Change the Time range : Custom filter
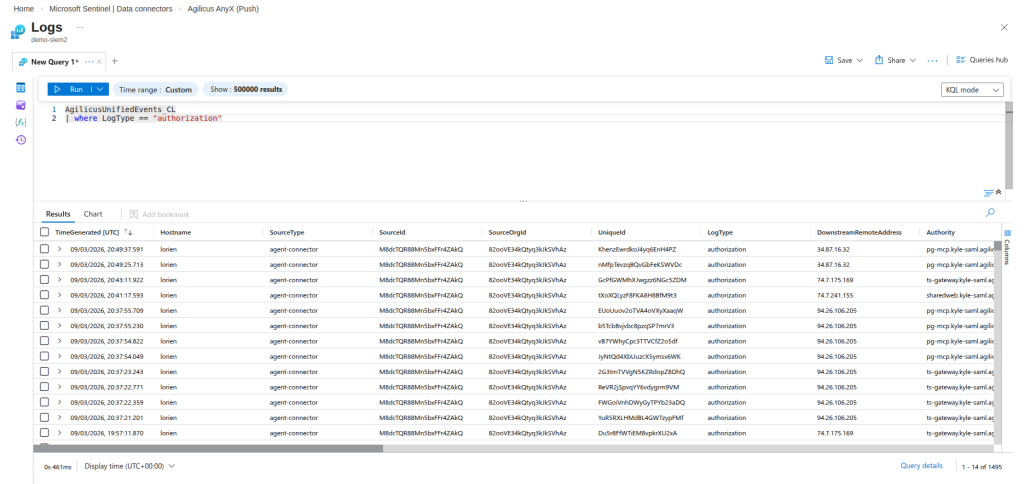 (155, 89)
